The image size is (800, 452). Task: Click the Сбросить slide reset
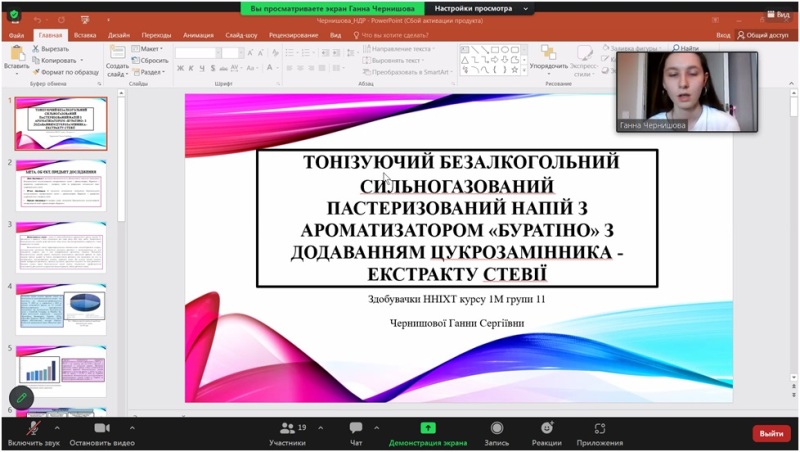(x=150, y=60)
